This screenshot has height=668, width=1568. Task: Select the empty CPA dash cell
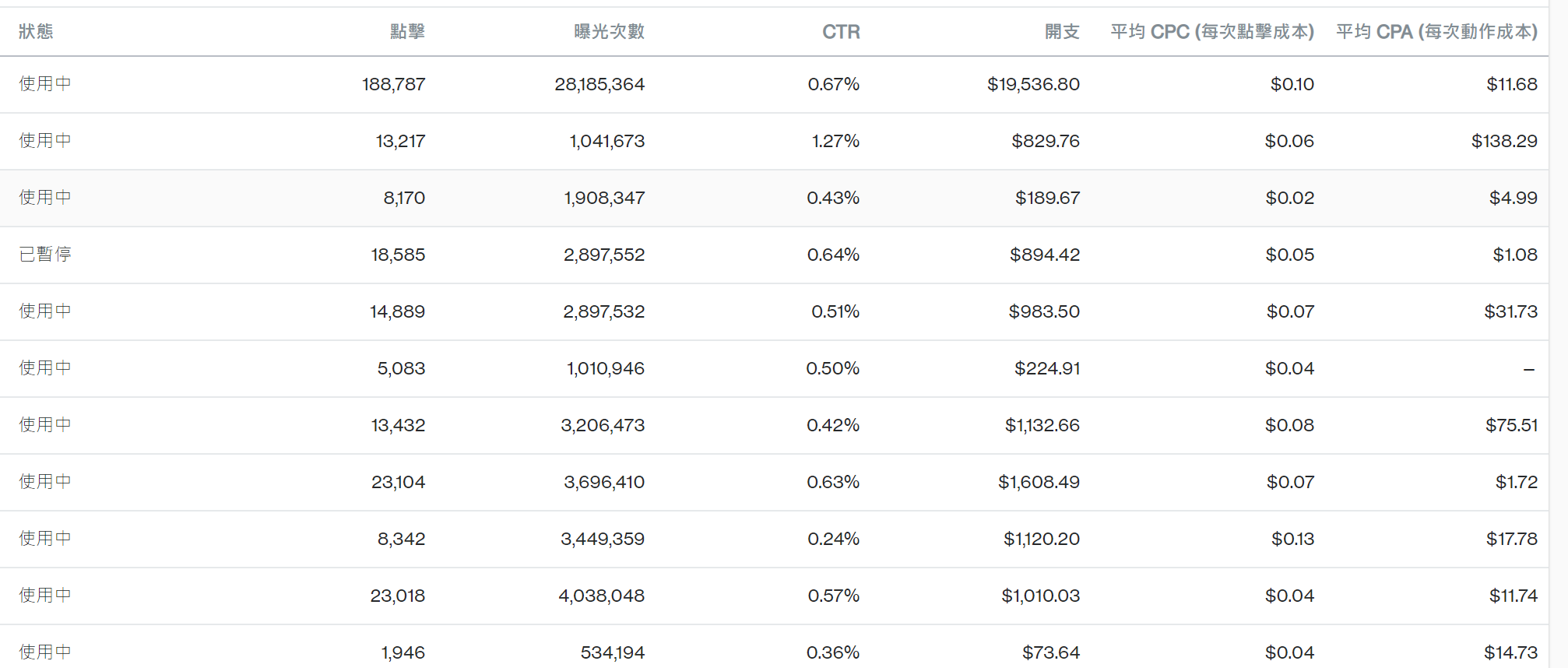click(x=1528, y=369)
